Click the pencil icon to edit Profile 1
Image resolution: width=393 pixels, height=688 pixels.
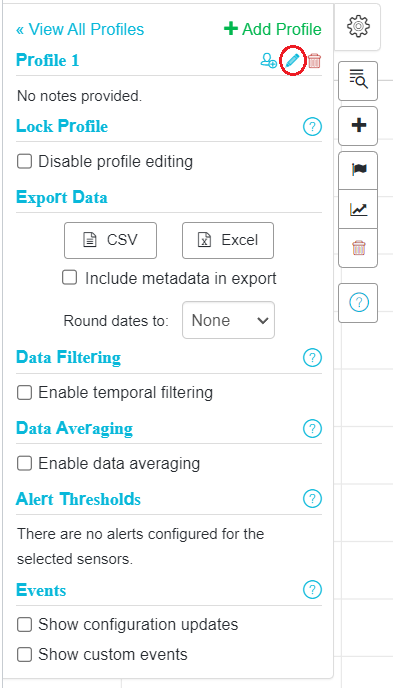[292, 61]
